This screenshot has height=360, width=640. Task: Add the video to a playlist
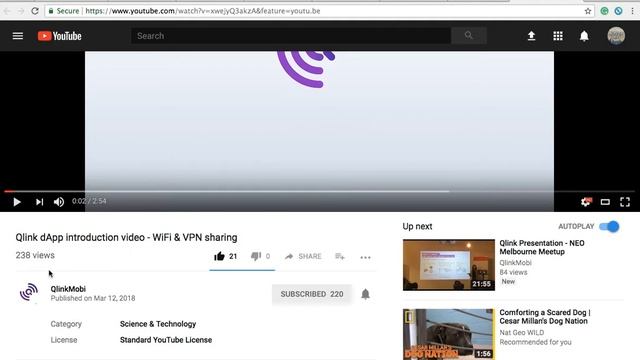click(x=340, y=256)
